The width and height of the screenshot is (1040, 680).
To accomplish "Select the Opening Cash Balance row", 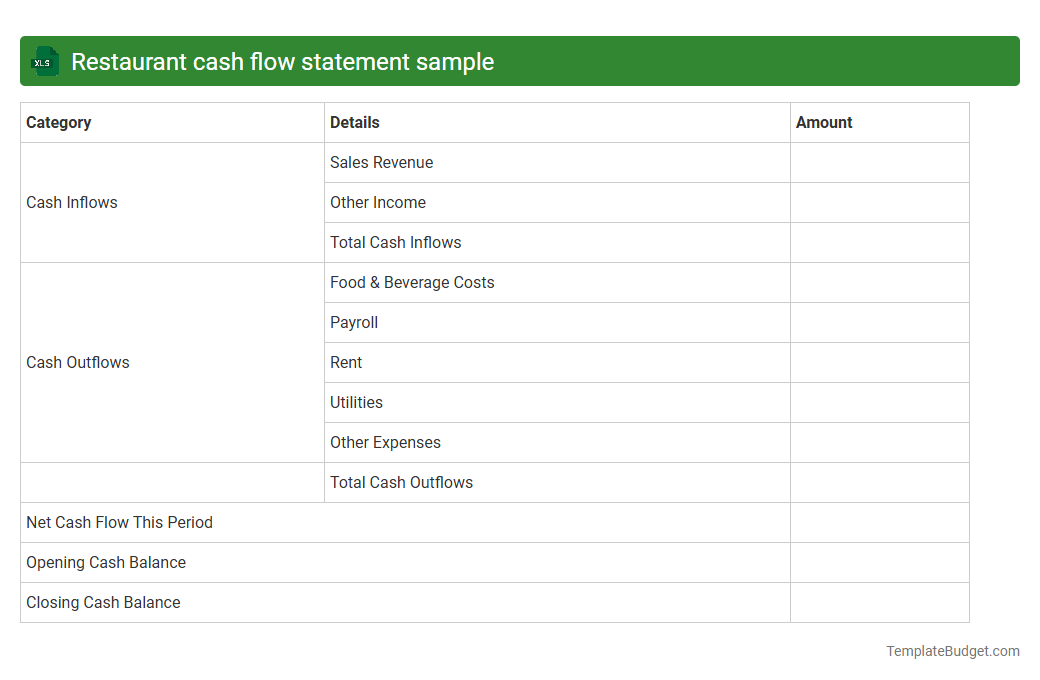I will coord(106,562).
